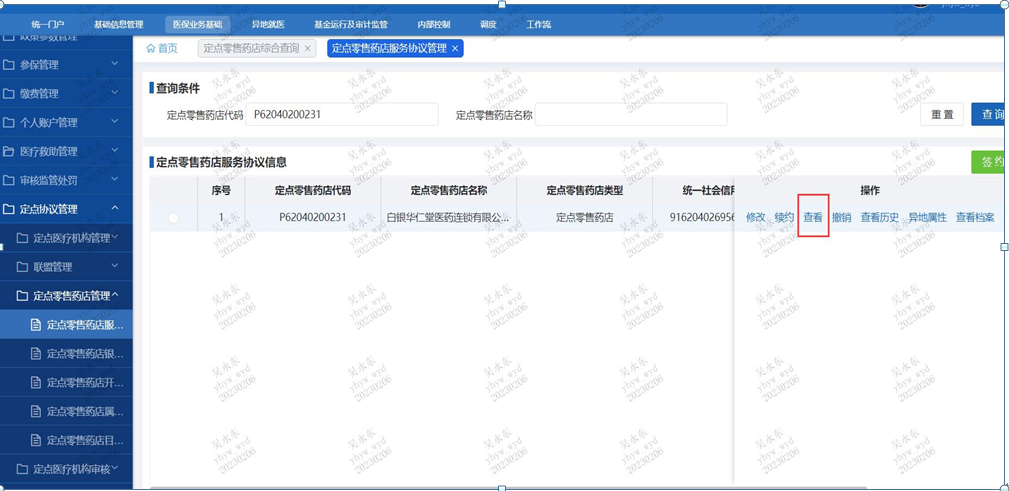
Task: Expand the 个人账户管理 chevron
Action: coord(115,122)
